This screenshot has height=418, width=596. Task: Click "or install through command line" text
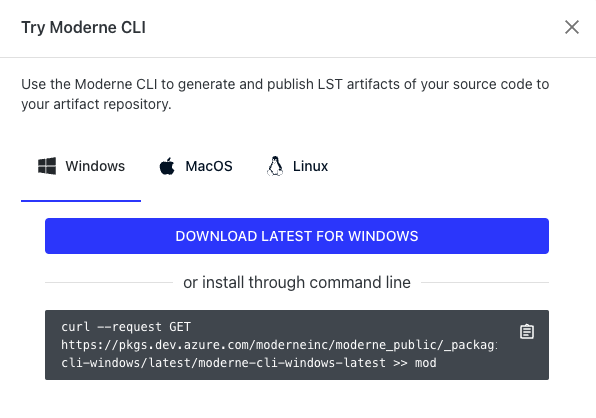coord(297,282)
